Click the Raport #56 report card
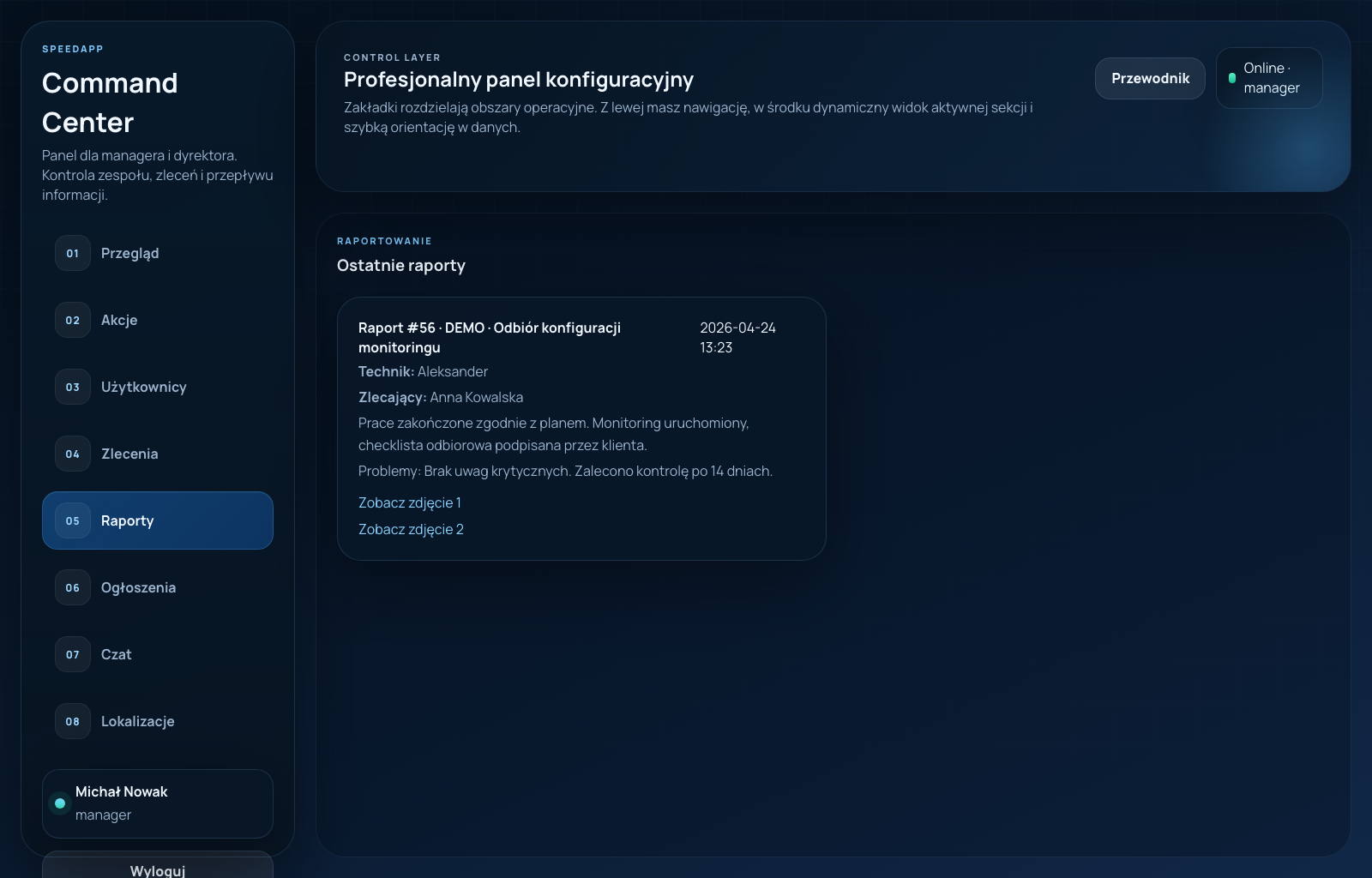 (x=582, y=428)
